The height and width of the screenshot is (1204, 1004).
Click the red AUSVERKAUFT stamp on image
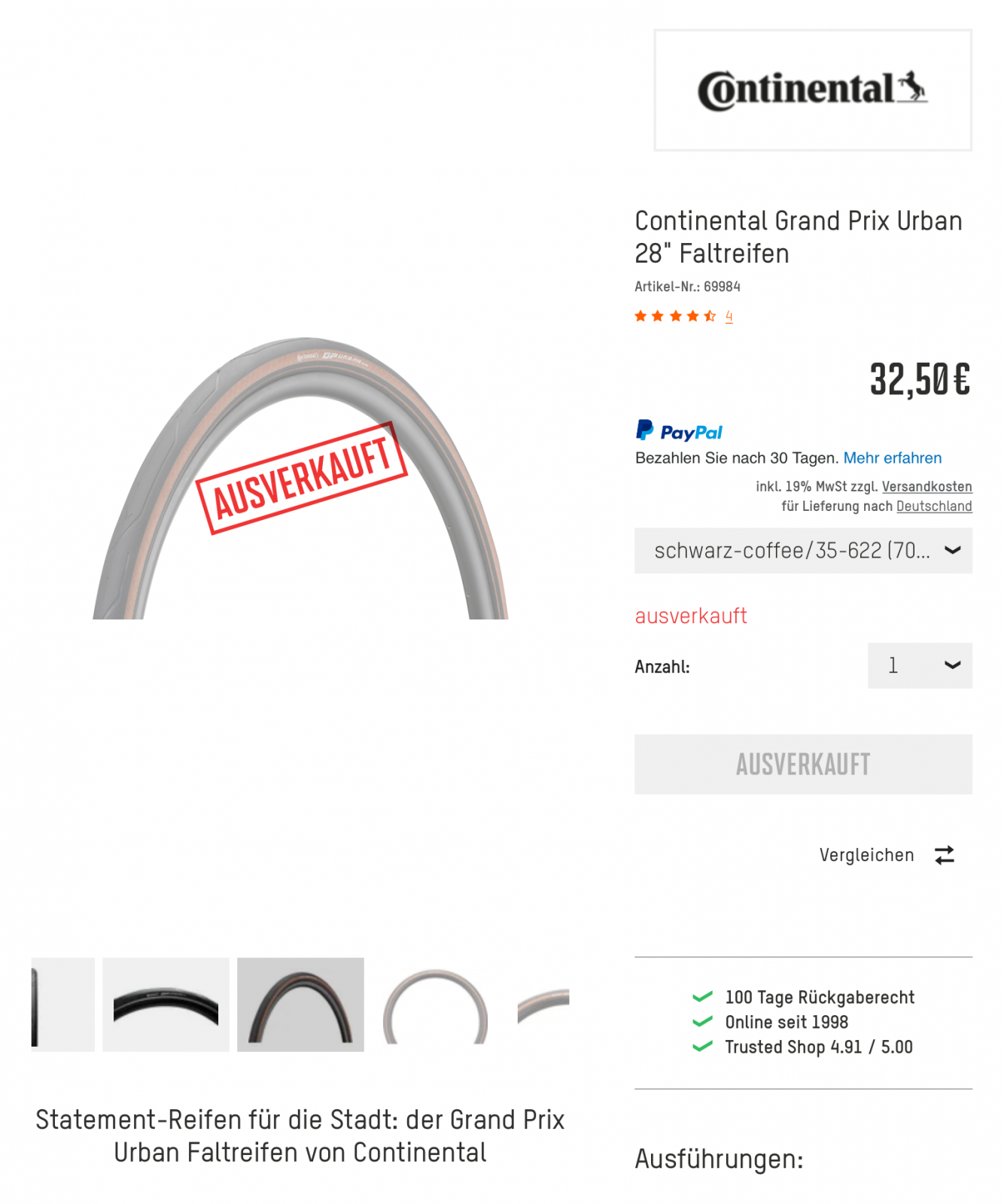pos(301,479)
